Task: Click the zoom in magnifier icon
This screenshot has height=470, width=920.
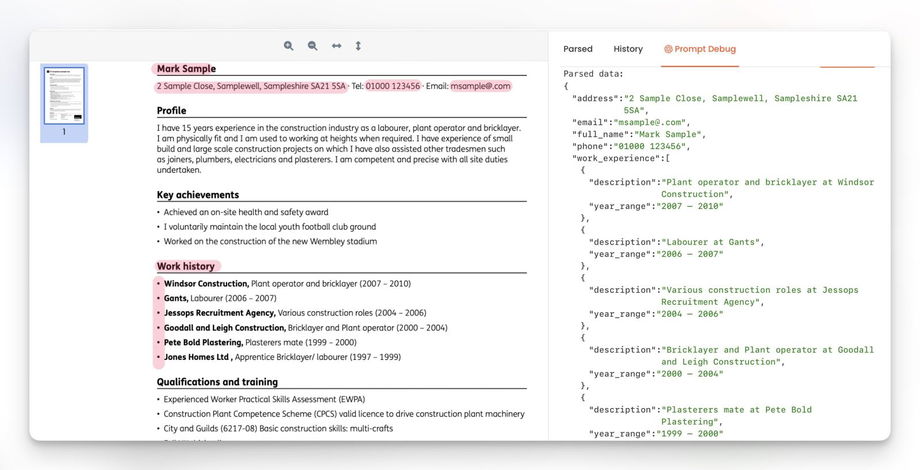Action: (289, 46)
